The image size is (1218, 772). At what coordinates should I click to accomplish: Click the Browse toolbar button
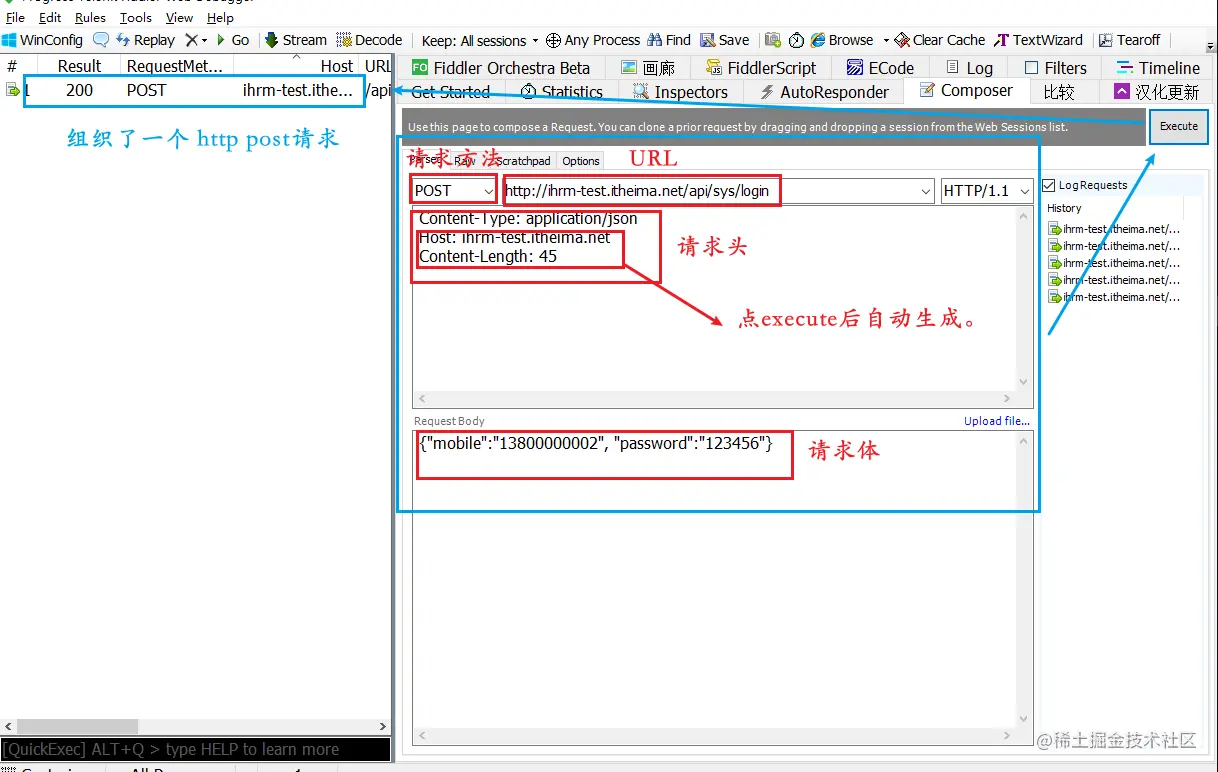pos(842,40)
